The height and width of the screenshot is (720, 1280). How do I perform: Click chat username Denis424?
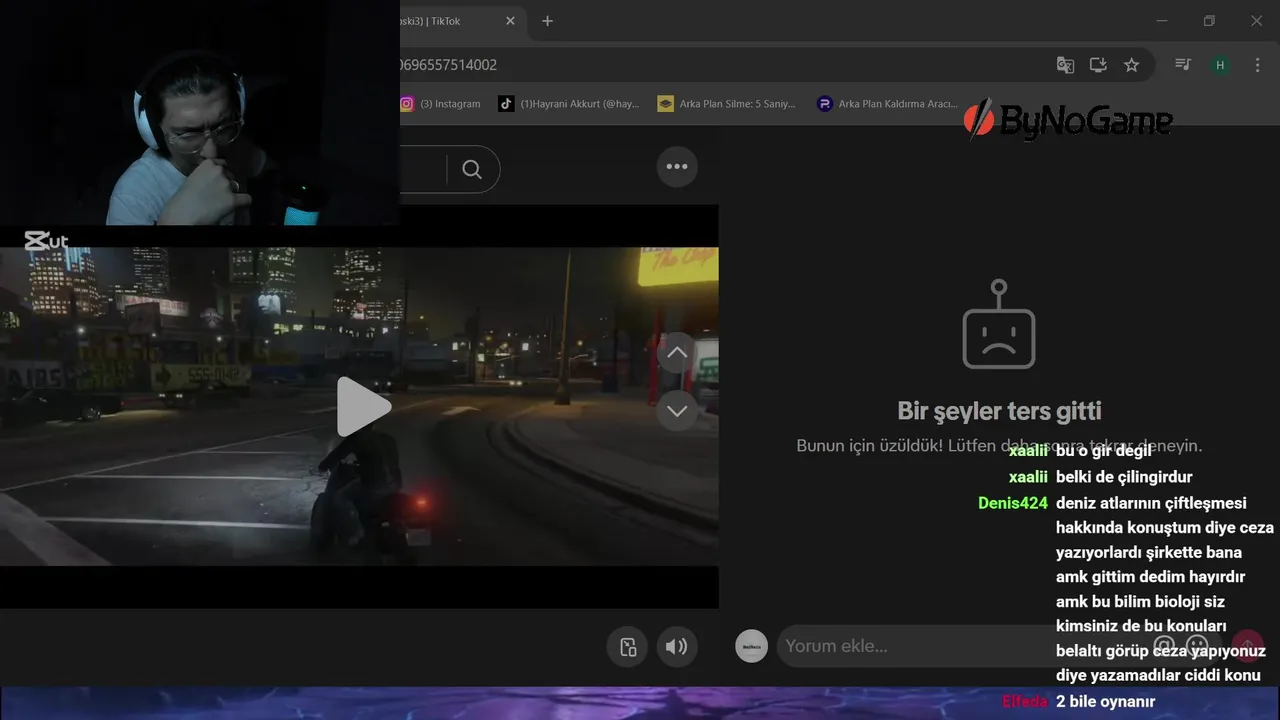pos(1013,503)
